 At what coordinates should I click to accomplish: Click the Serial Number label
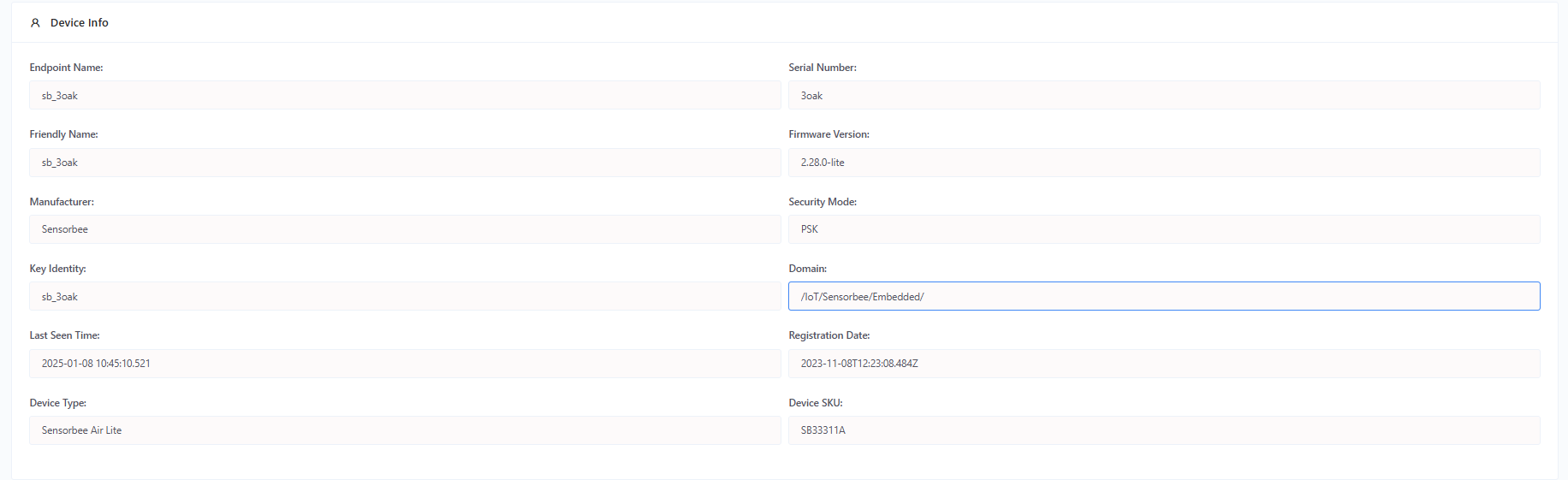[x=823, y=68]
